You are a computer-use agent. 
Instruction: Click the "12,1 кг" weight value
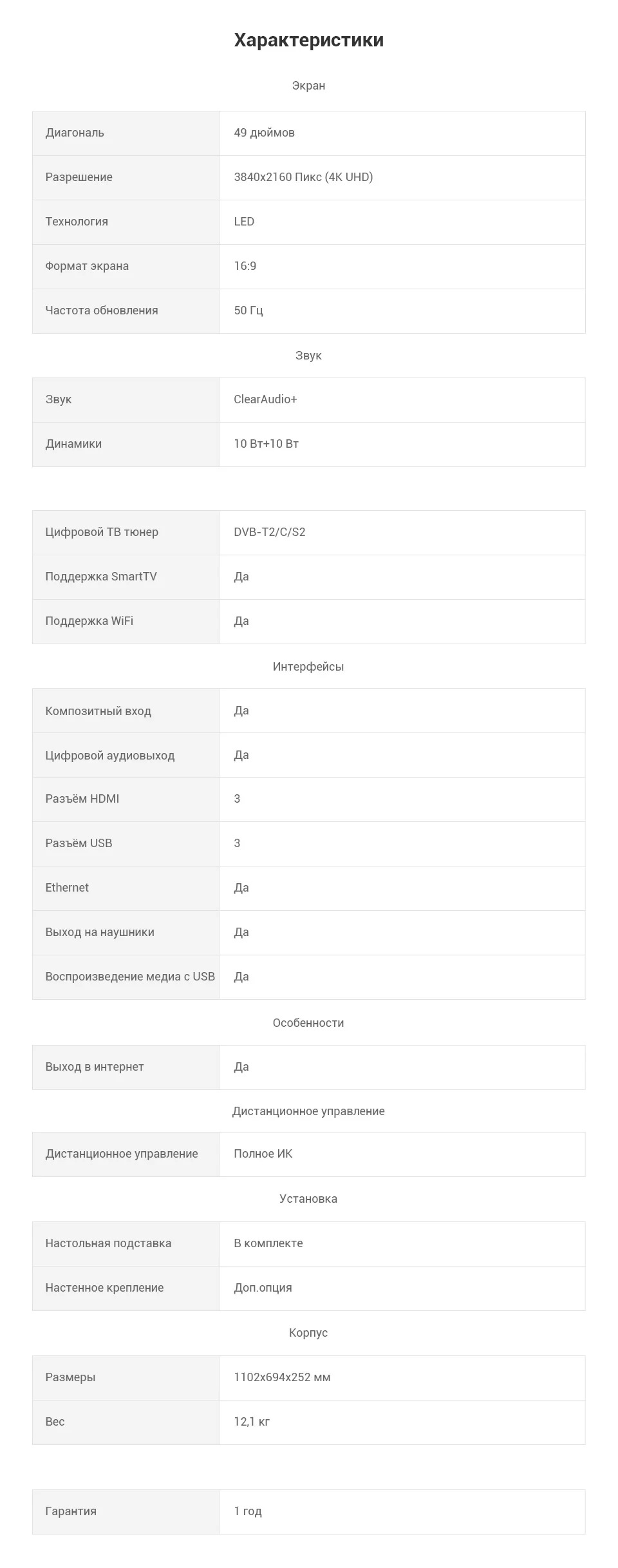pyautogui.click(x=252, y=1422)
